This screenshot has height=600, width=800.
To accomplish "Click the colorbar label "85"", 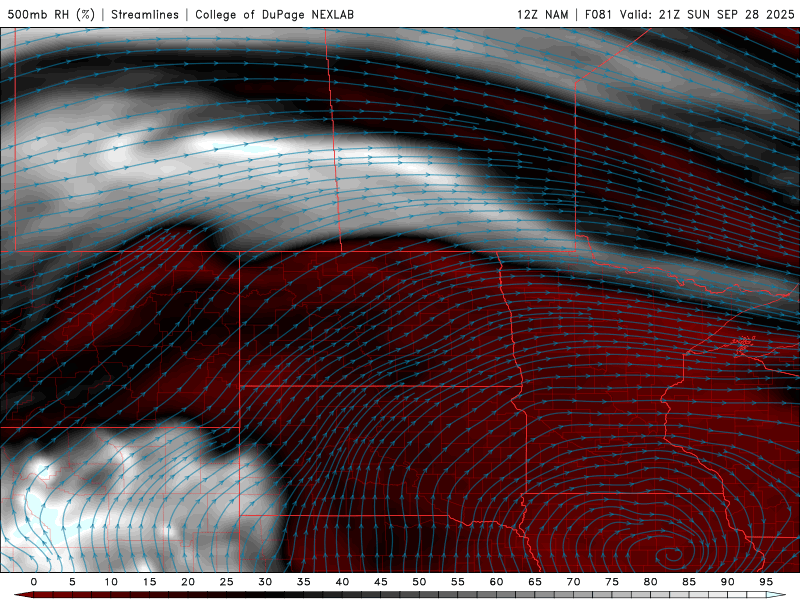I will pyautogui.click(x=689, y=582).
